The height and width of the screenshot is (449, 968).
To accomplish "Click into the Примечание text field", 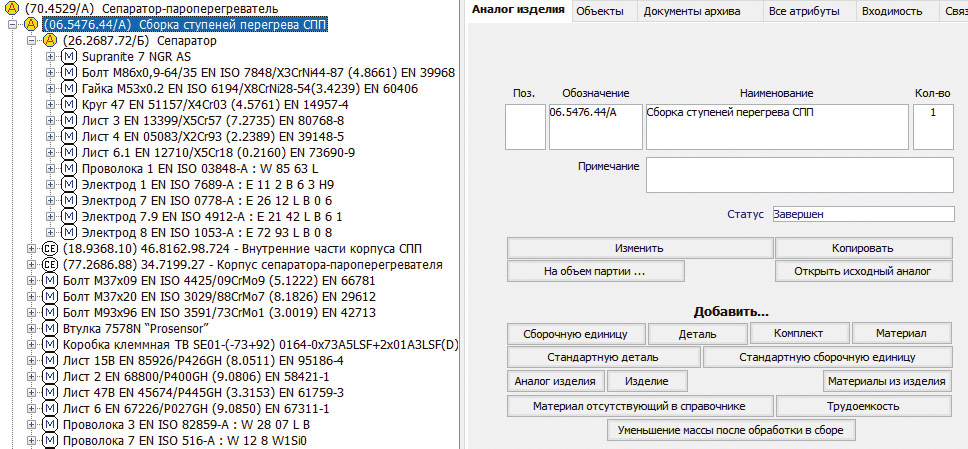I will click(799, 174).
